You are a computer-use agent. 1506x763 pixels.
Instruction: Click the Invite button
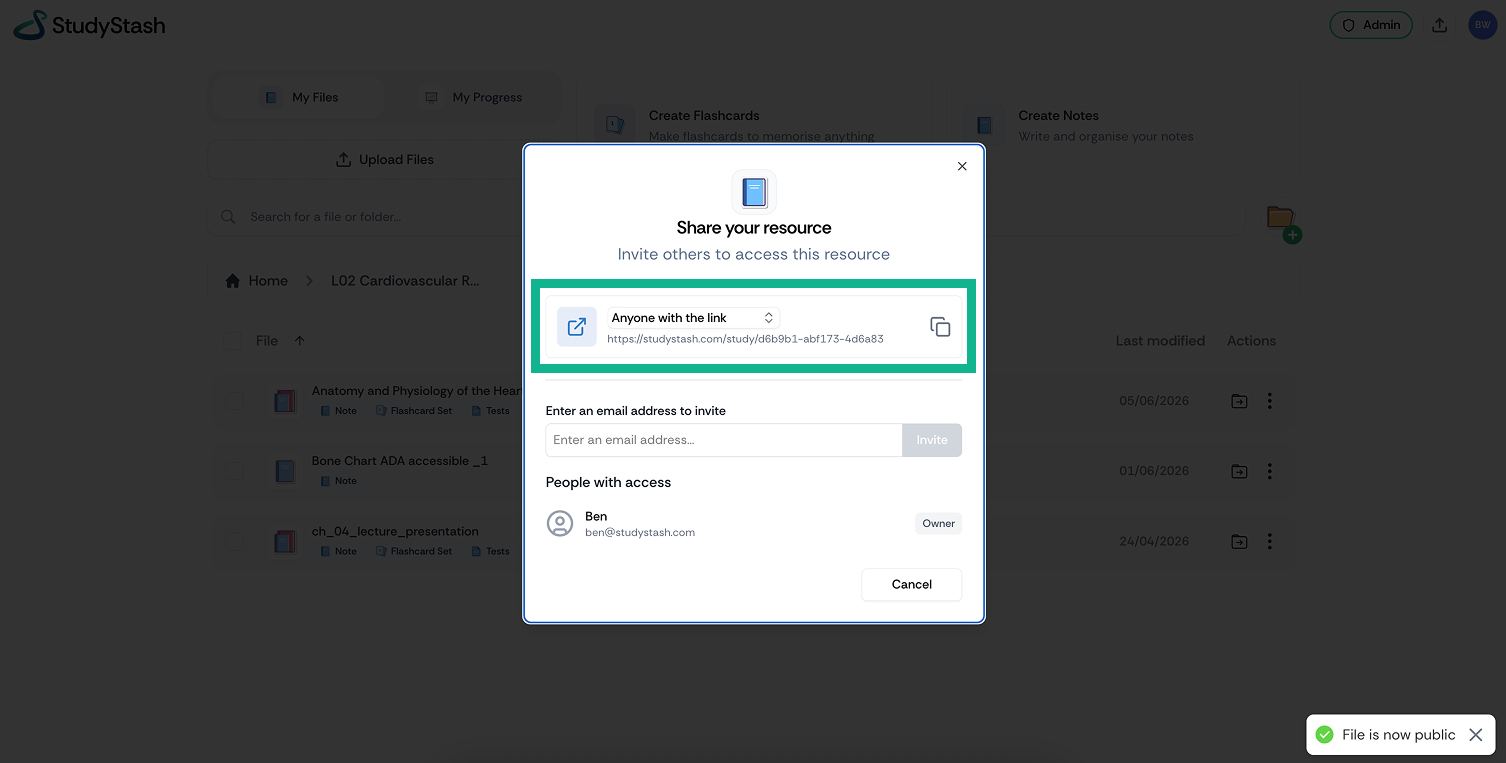pos(932,440)
